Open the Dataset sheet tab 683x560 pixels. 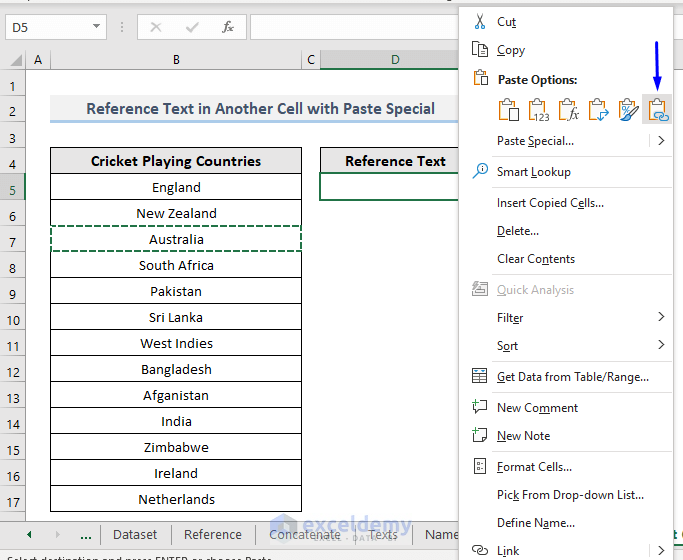134,535
